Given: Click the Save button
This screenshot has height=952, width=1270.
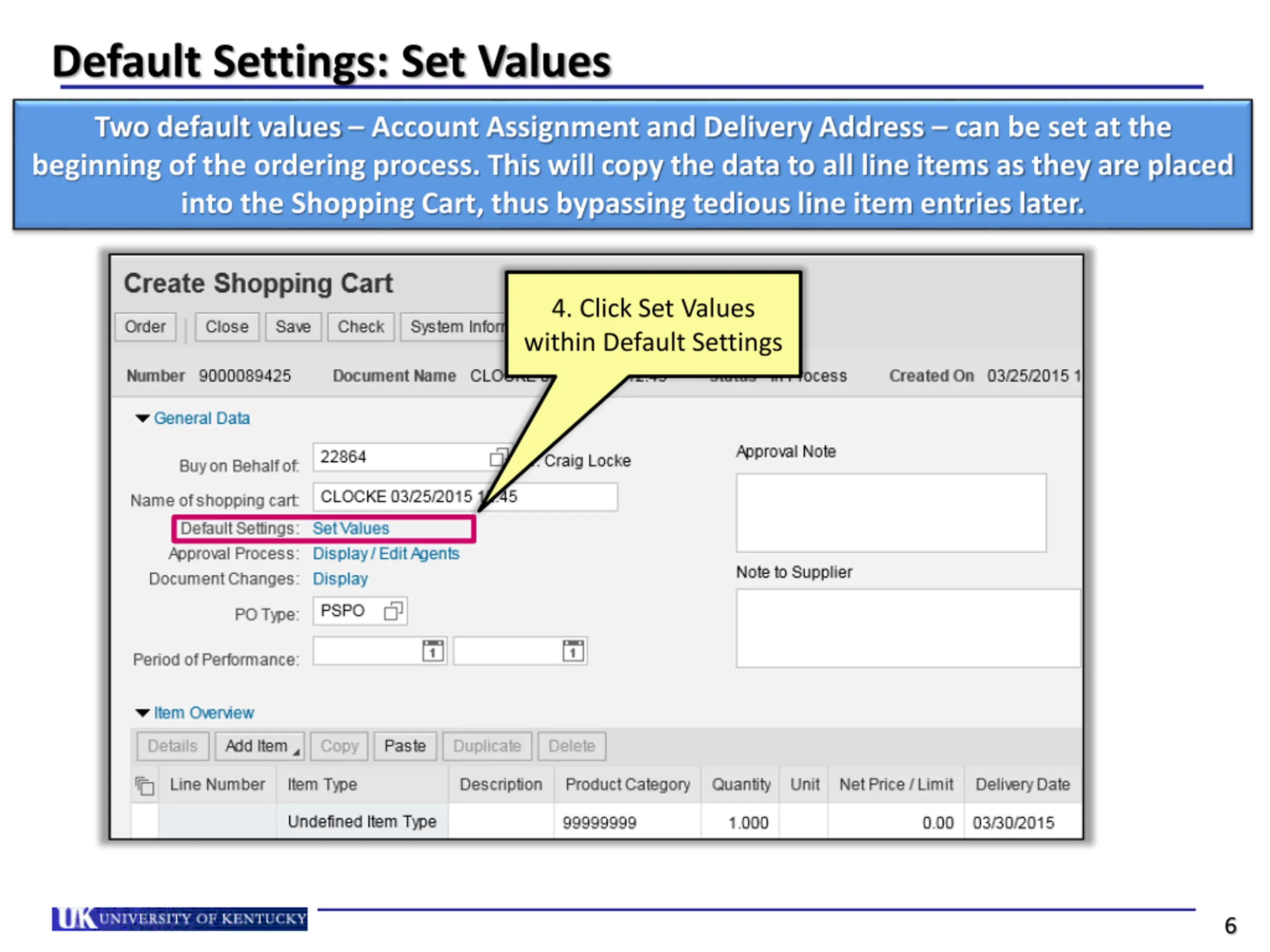Looking at the screenshot, I should point(293,327).
